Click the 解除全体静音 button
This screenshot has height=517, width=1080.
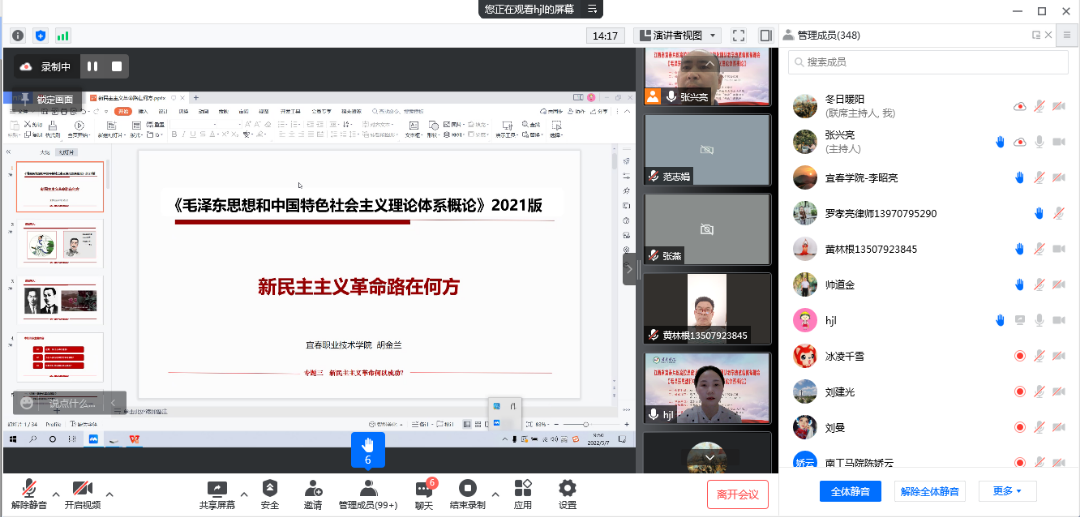point(929,491)
